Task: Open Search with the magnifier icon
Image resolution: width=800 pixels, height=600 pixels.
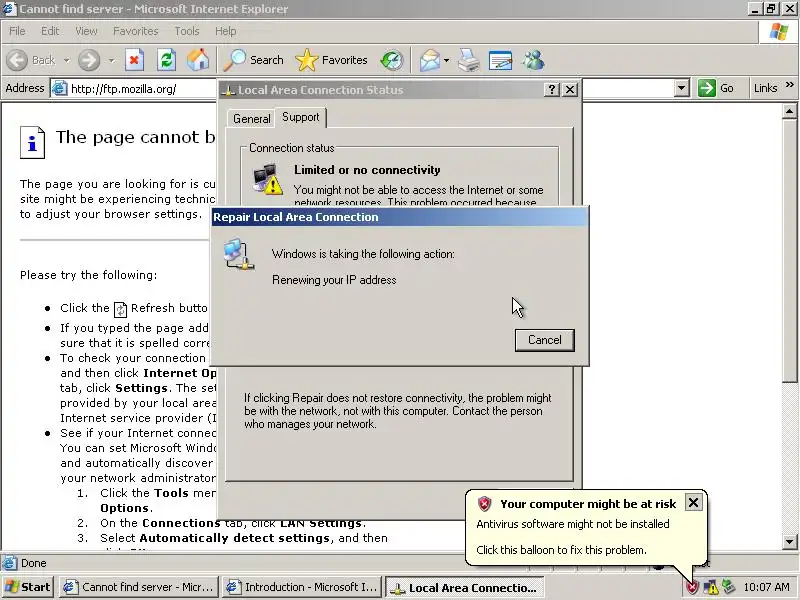Action: pyautogui.click(x=235, y=60)
